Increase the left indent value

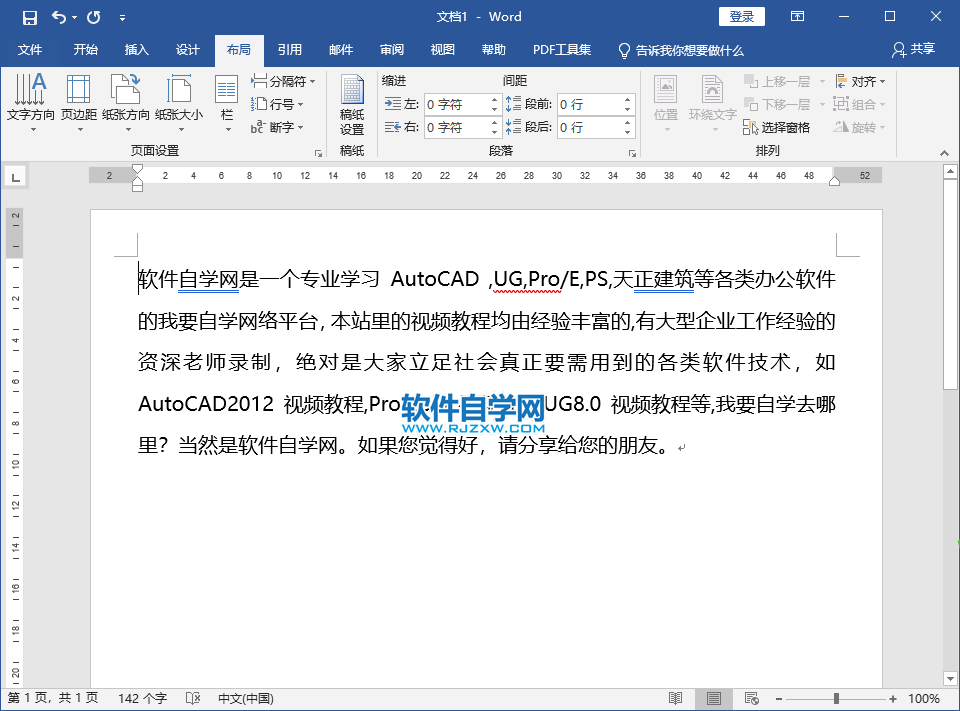(495, 100)
